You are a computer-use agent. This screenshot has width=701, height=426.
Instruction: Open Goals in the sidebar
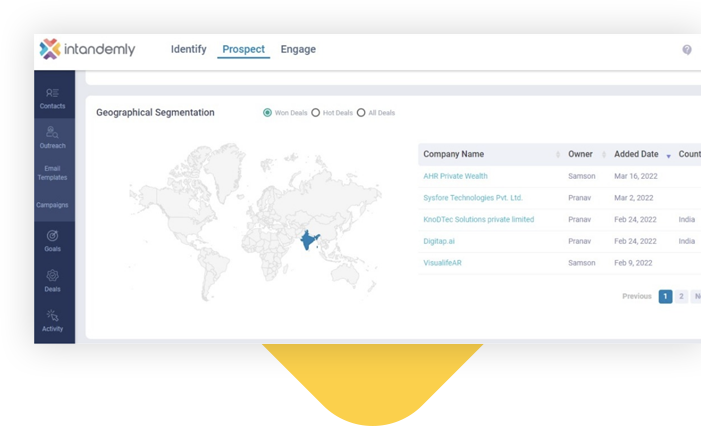52,240
